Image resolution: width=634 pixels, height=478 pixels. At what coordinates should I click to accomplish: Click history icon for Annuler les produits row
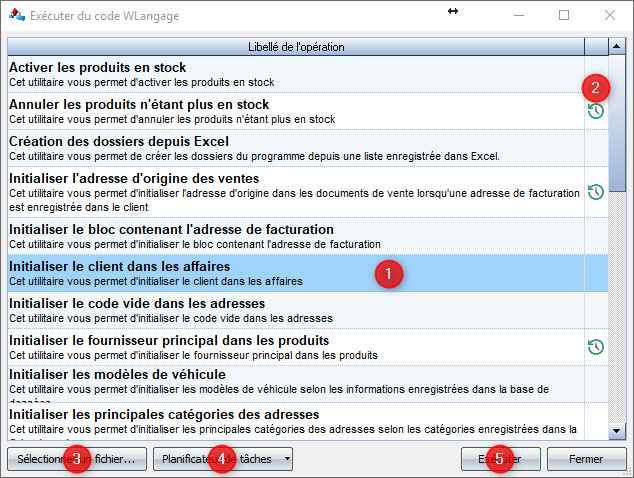click(595, 111)
